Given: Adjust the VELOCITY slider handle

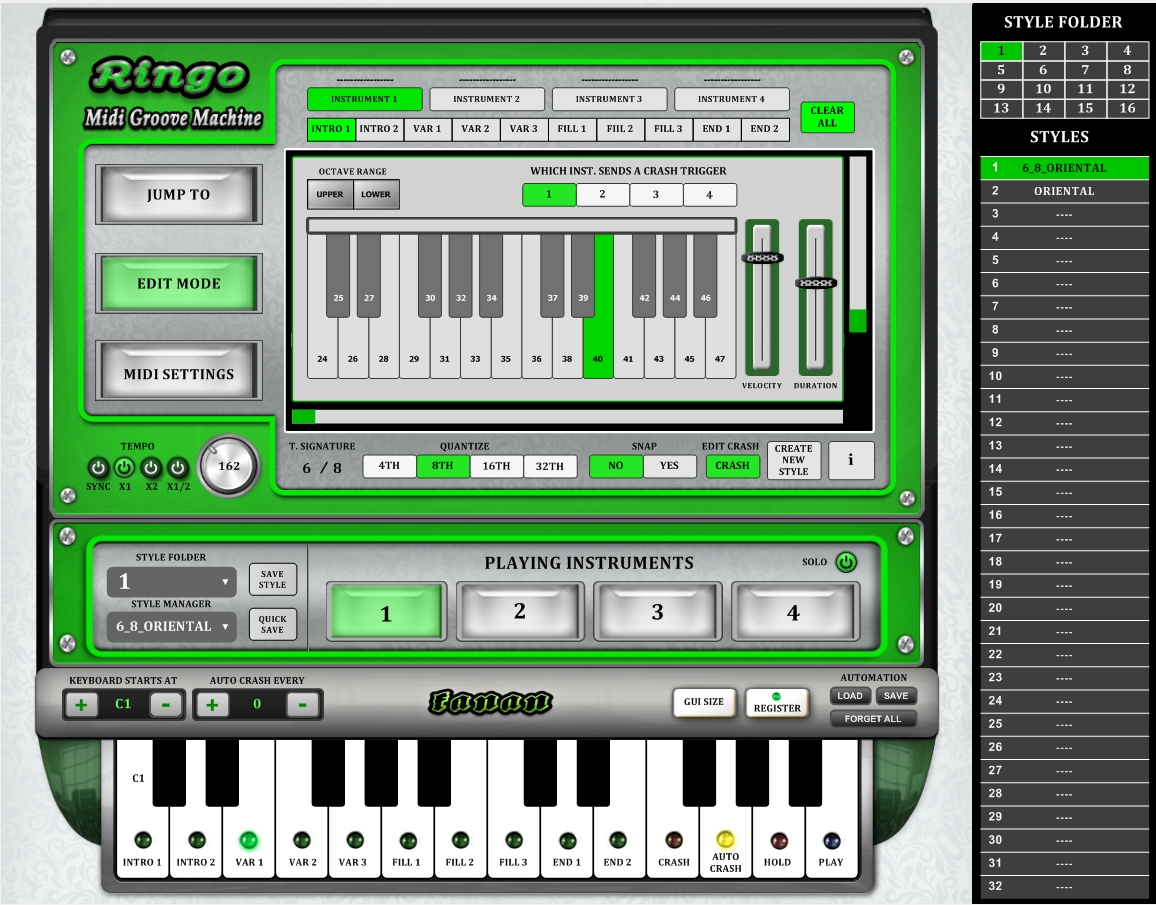Looking at the screenshot, I should click(x=762, y=258).
